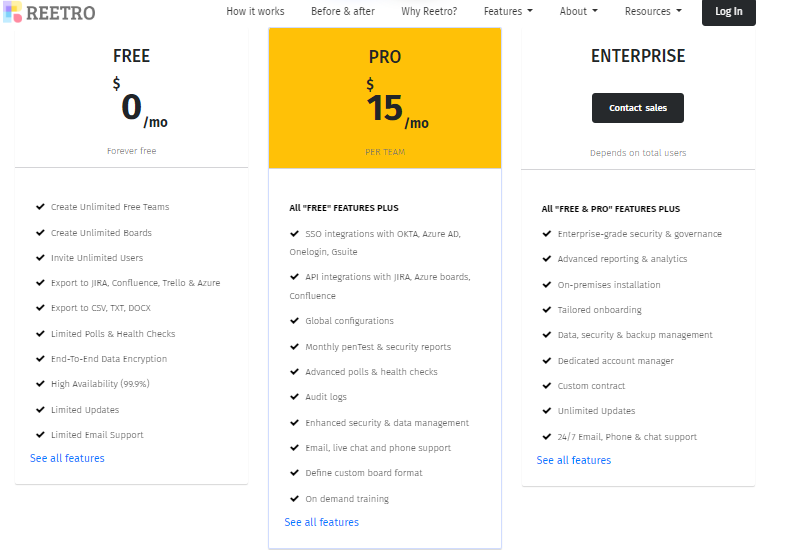Click checkmark beside Create Unlimited Free Teams
The width and height of the screenshot is (786, 550).
click(41, 207)
